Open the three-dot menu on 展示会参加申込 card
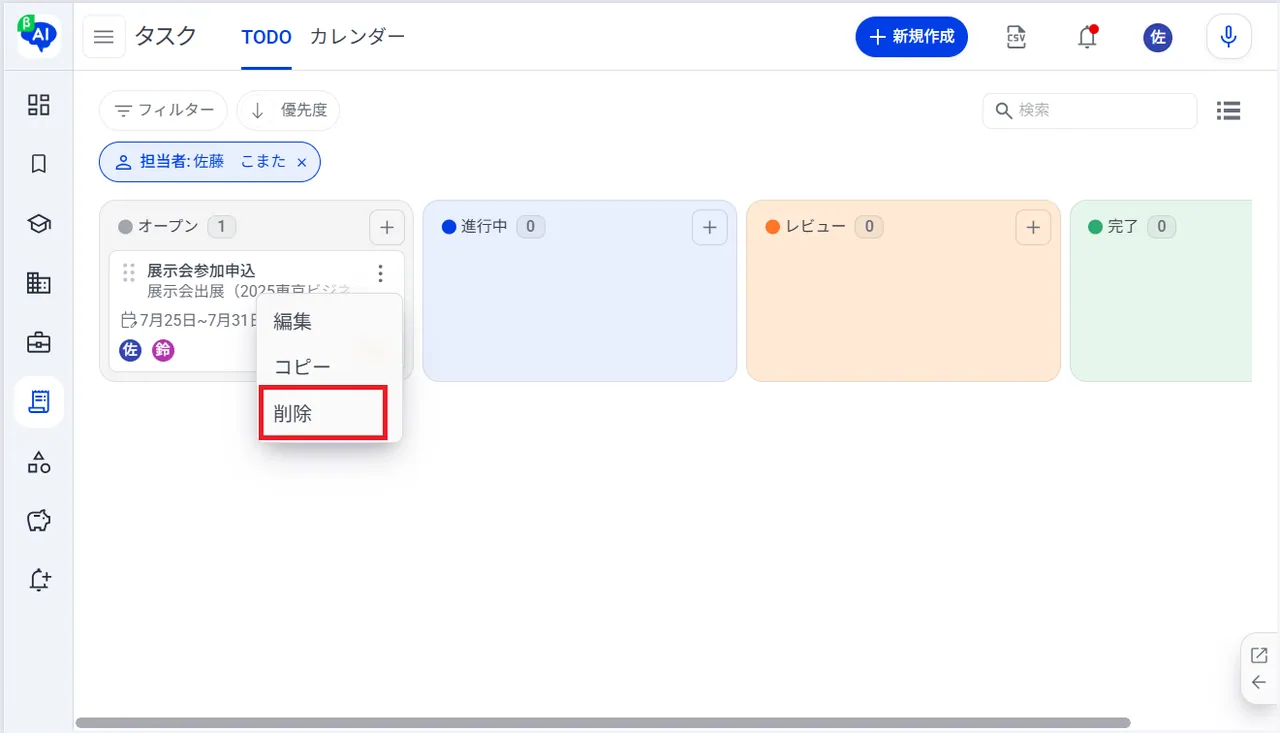 coord(380,273)
